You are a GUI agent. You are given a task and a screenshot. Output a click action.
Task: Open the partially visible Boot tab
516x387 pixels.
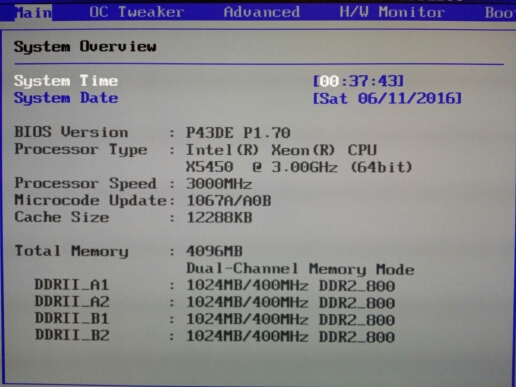500,13
